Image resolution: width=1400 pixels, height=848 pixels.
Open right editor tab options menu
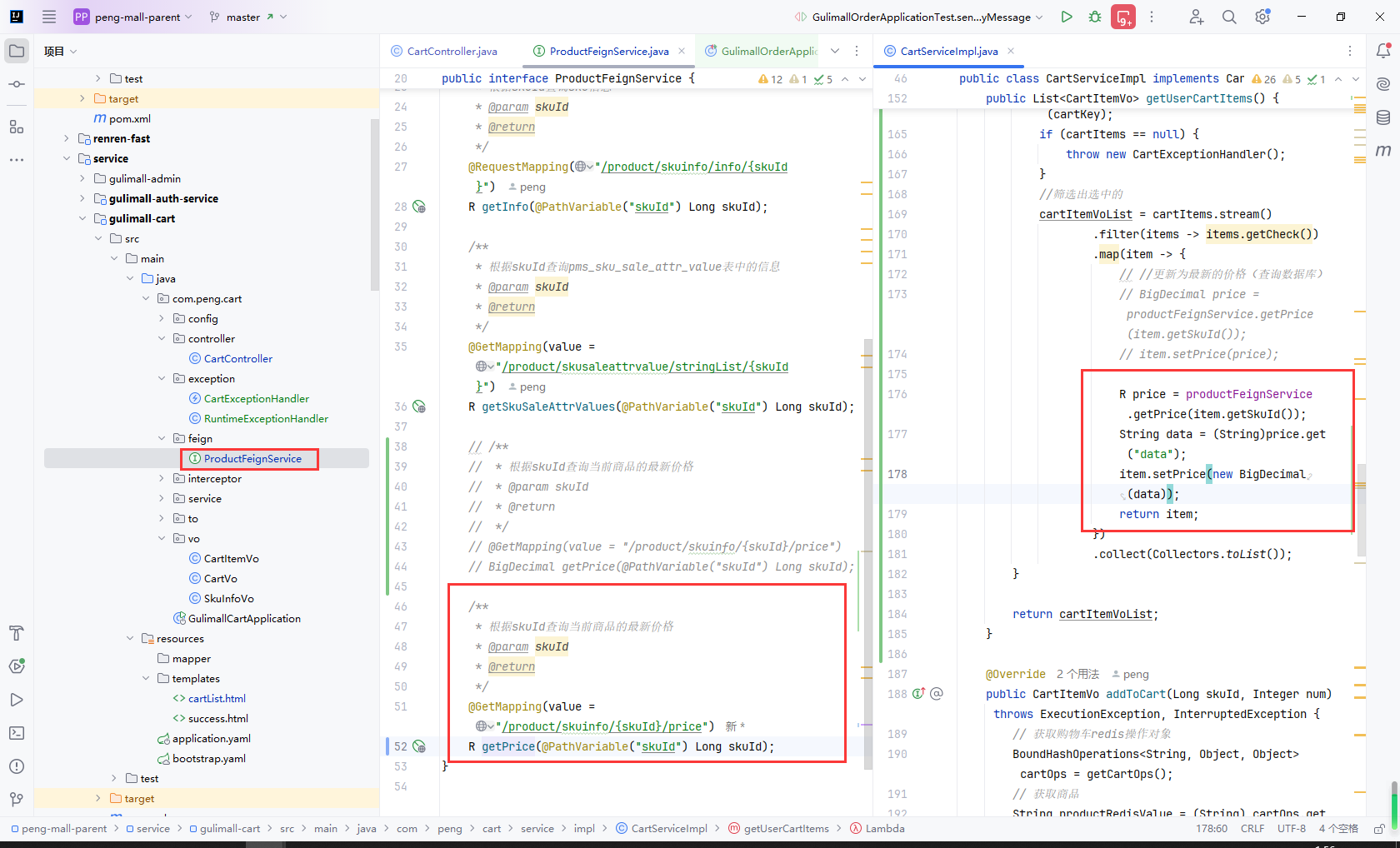[x=1350, y=51]
